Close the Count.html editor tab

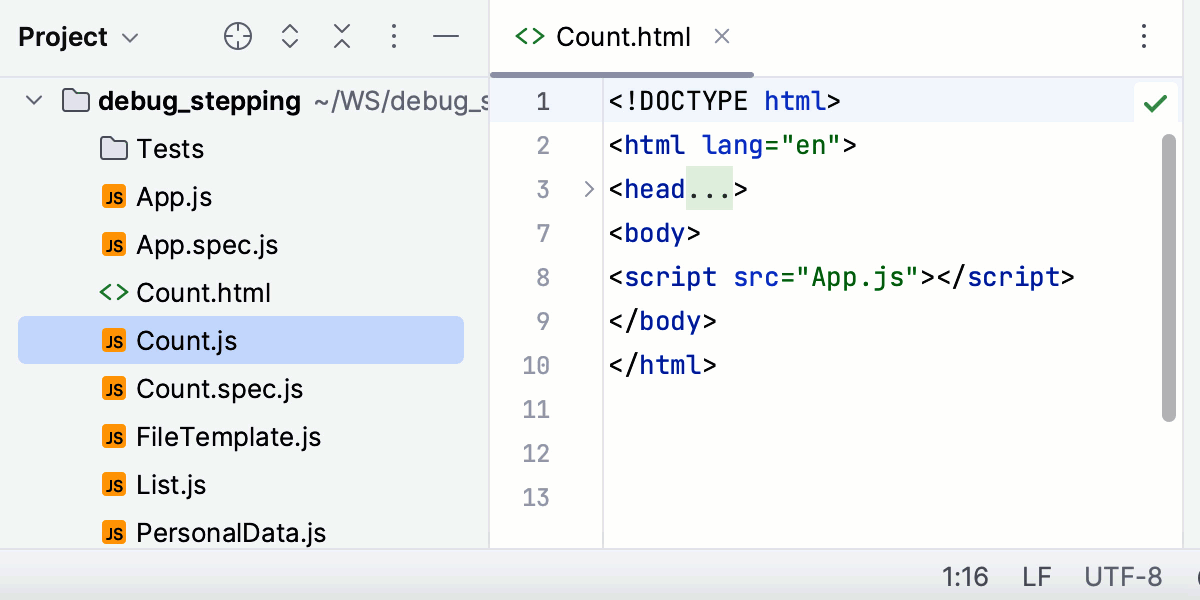point(722,36)
